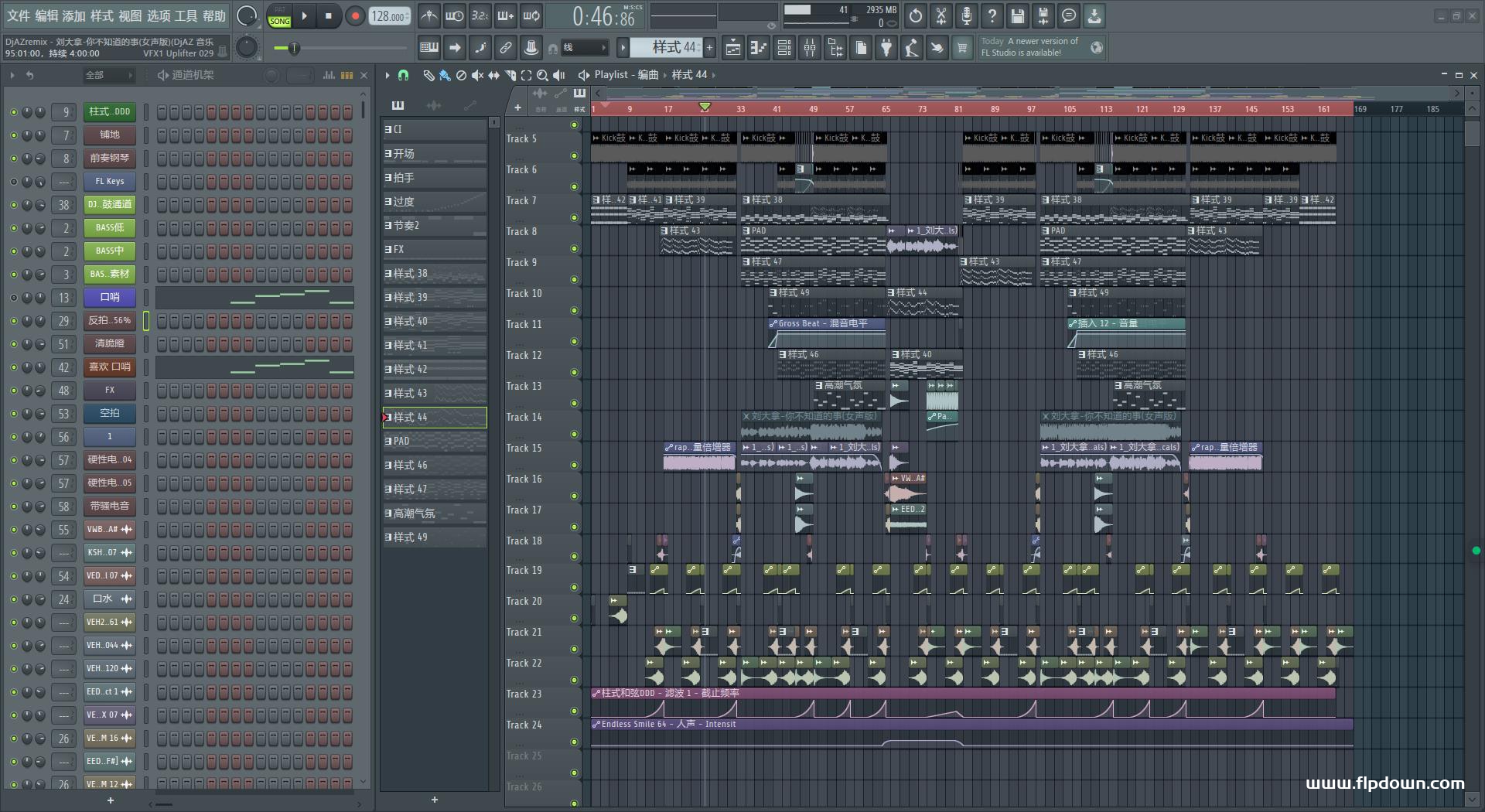Select the playlist pencil draw tool
This screenshot has height=812, width=1485.
(x=428, y=75)
